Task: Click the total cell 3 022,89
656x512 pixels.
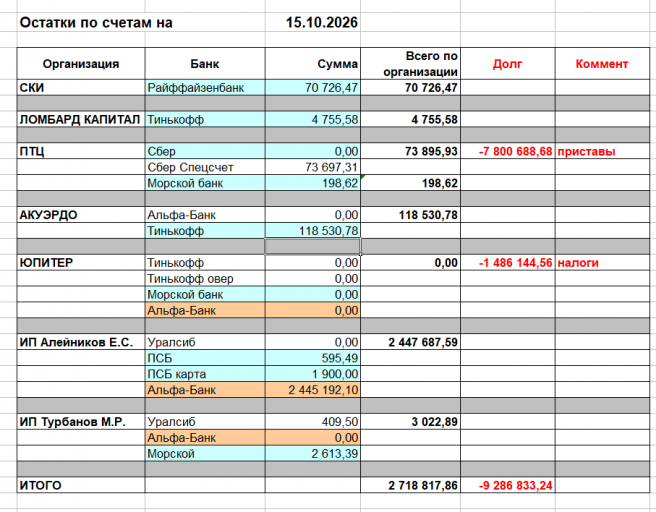Action: pos(410,421)
